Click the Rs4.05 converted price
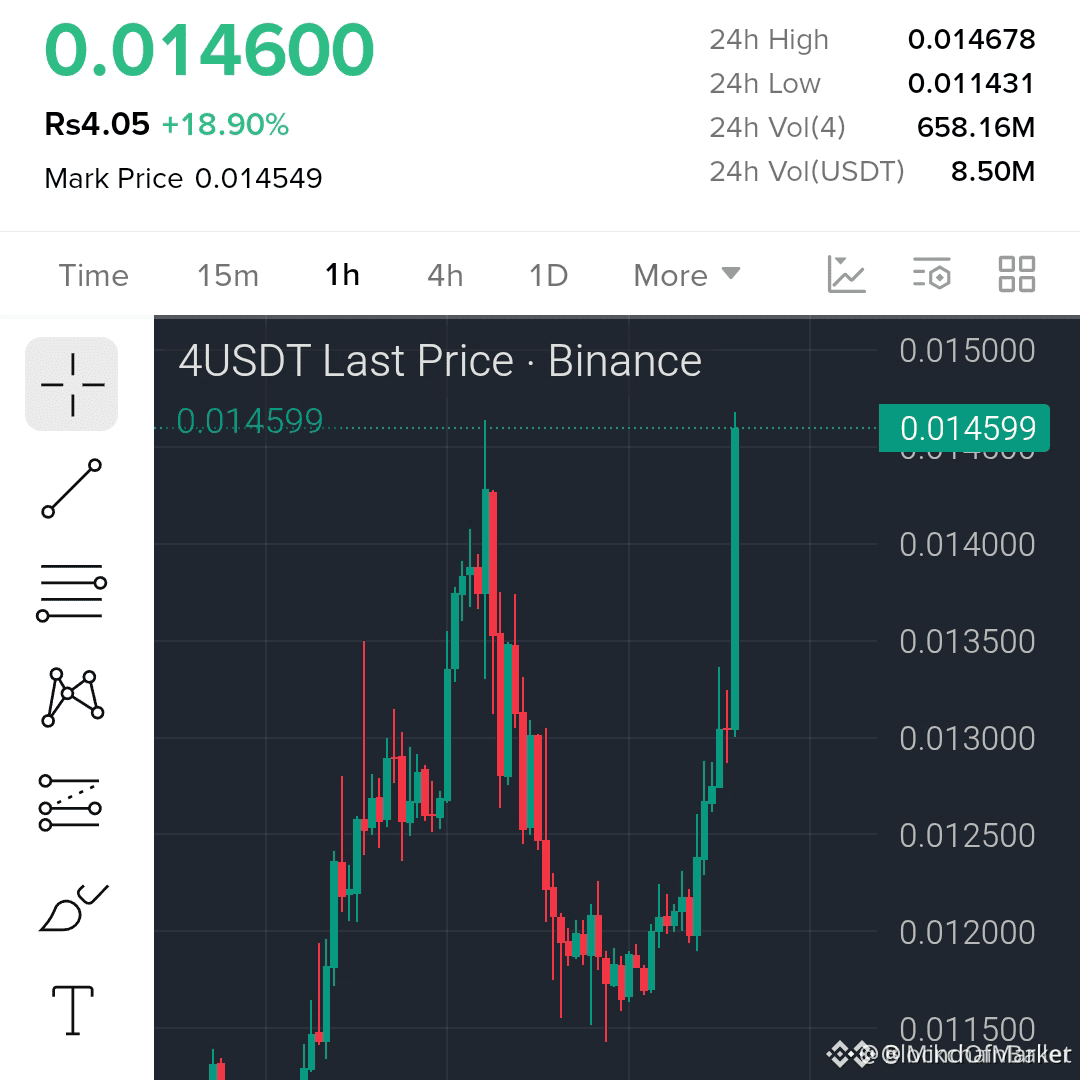Viewport: 1080px width, 1080px height. 97,125
